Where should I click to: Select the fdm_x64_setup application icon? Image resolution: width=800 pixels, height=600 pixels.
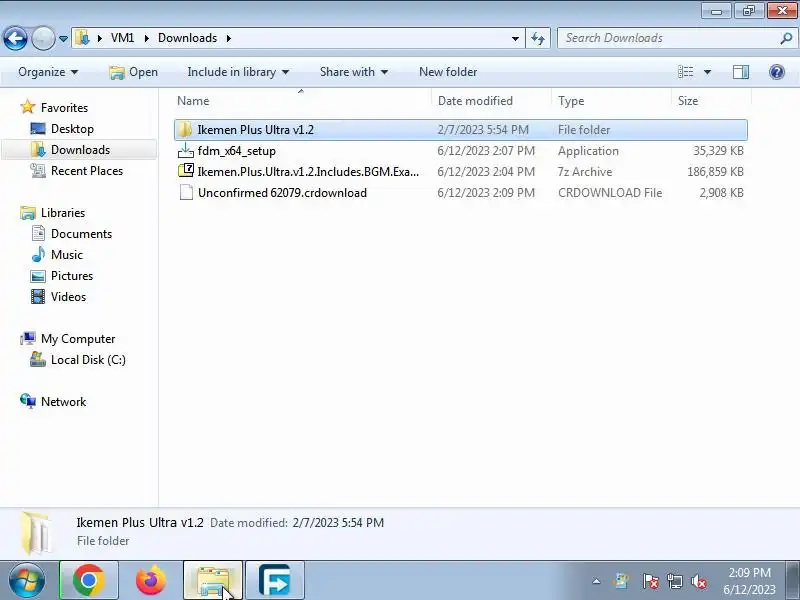click(186, 151)
